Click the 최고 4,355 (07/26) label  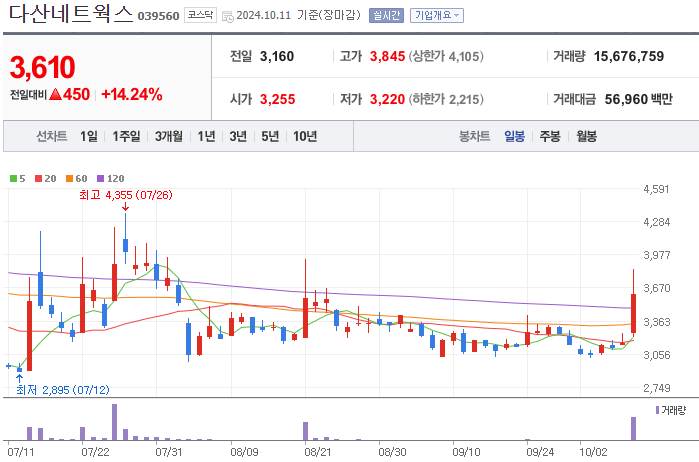[126, 195]
